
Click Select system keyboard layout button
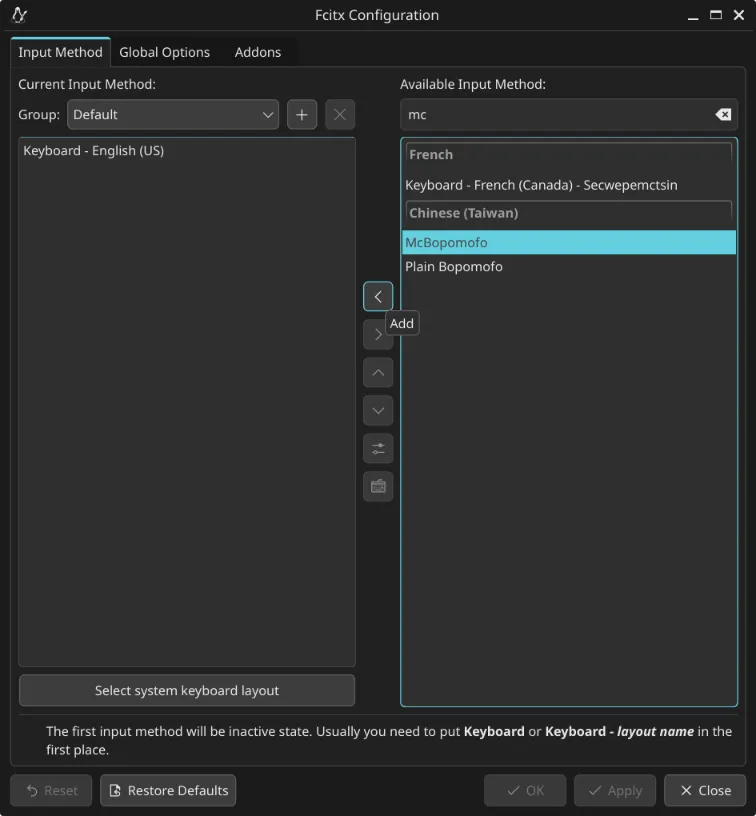point(187,690)
